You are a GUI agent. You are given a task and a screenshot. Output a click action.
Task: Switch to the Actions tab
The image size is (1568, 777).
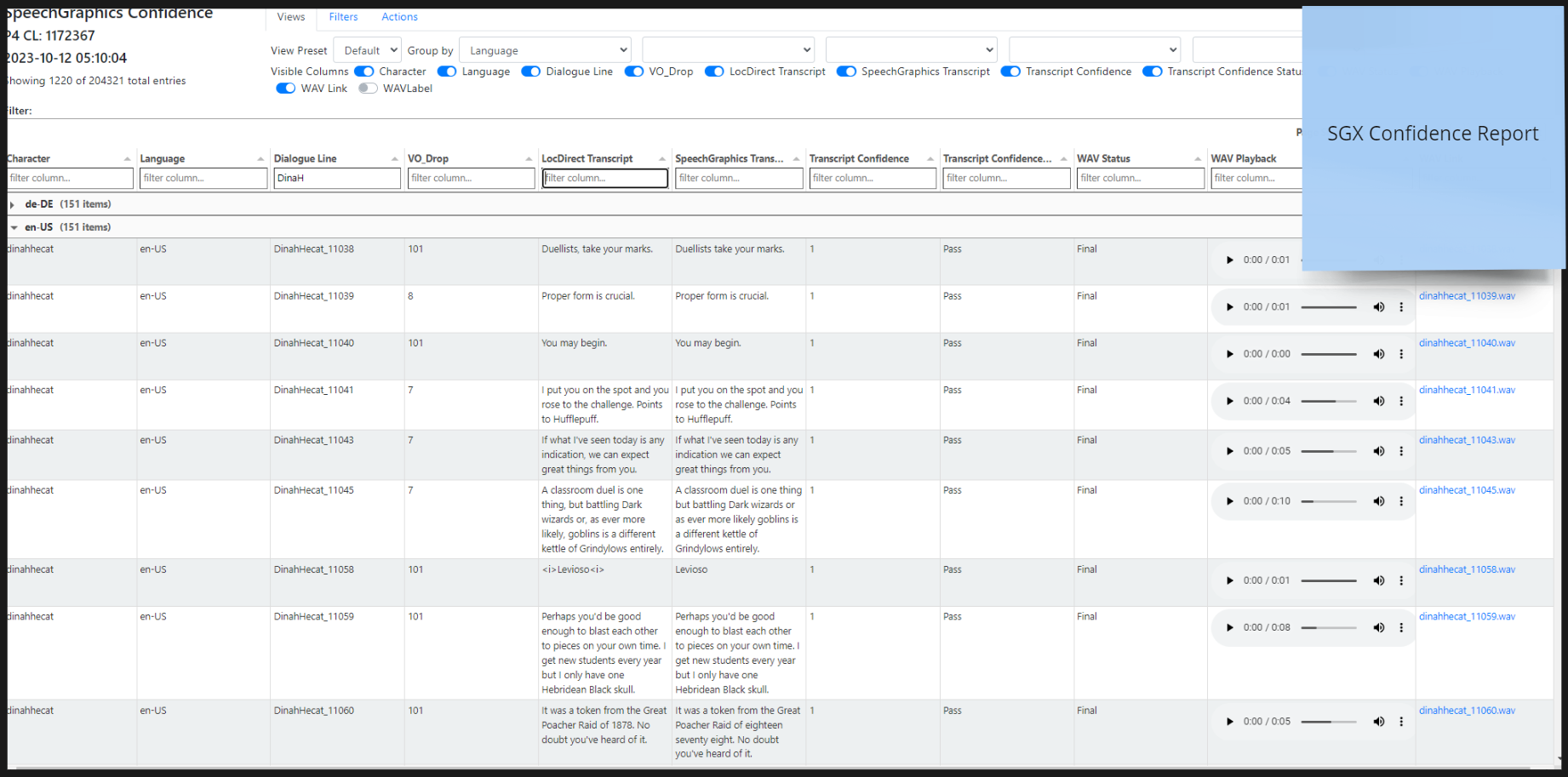click(399, 17)
